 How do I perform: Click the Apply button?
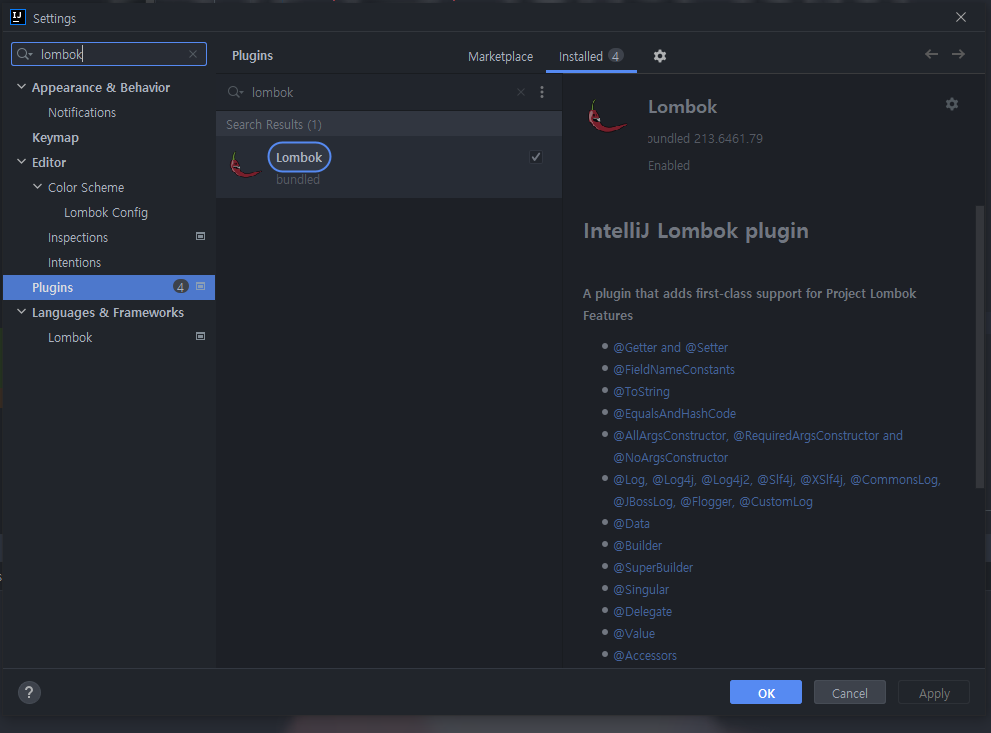point(934,693)
